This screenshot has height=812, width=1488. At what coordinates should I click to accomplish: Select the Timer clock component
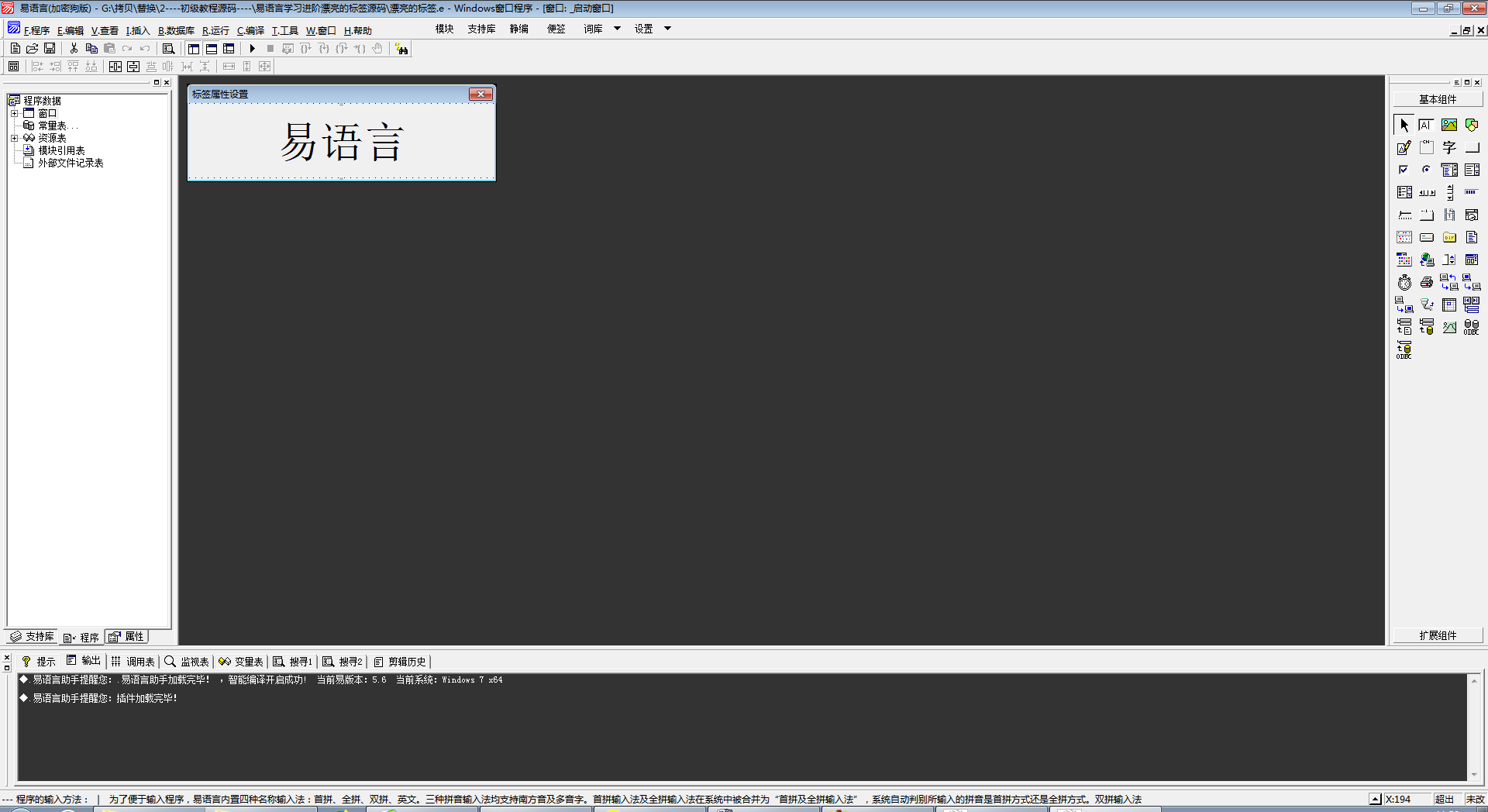pyautogui.click(x=1404, y=282)
